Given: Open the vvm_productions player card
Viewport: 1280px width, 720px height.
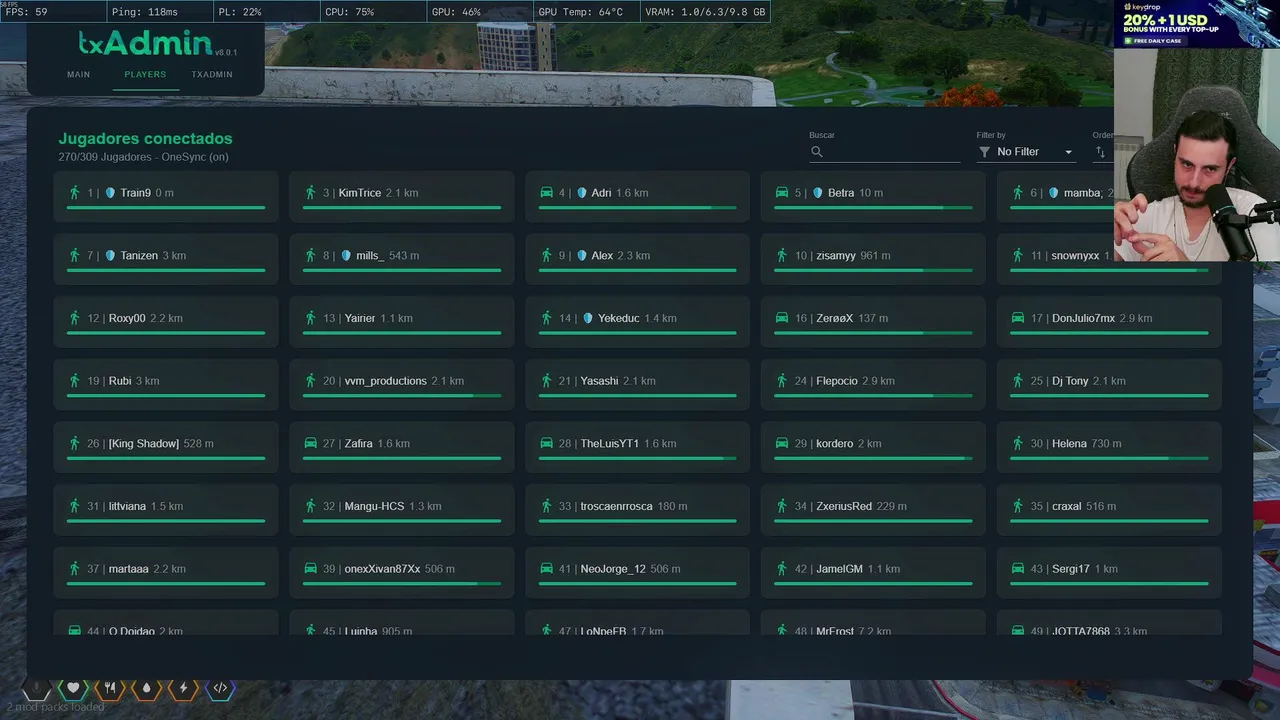Looking at the screenshot, I should 402,385.
